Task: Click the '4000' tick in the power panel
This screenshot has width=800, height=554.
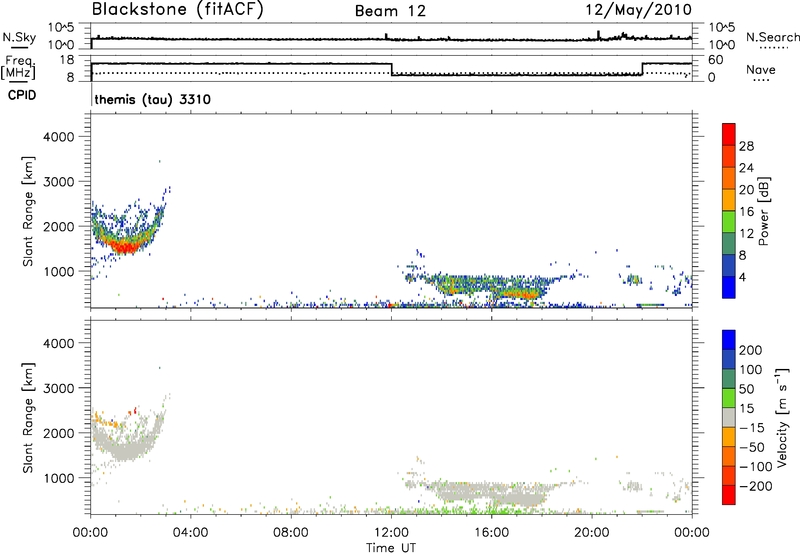Action: click(x=59, y=137)
